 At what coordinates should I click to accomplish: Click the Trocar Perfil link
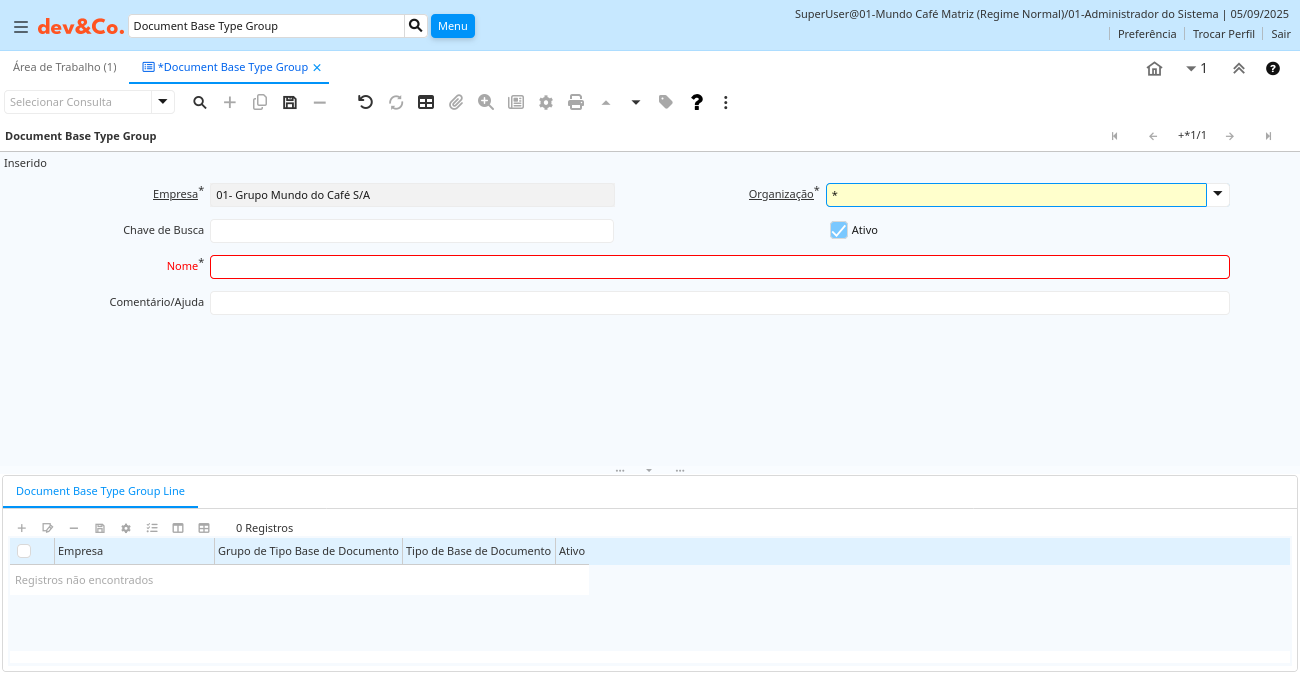(1223, 34)
